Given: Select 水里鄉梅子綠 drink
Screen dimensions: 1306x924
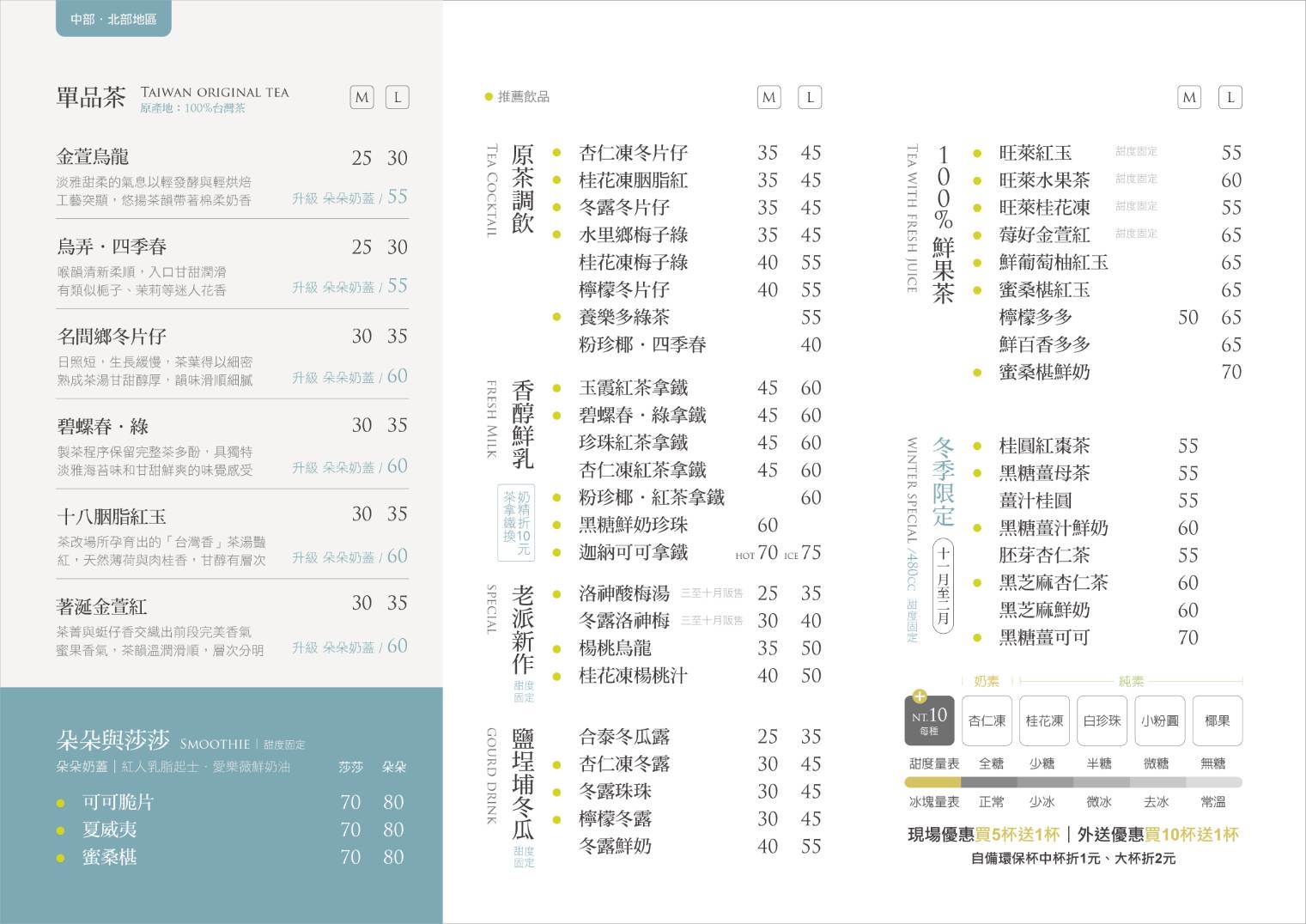Looking at the screenshot, I should click(633, 235).
